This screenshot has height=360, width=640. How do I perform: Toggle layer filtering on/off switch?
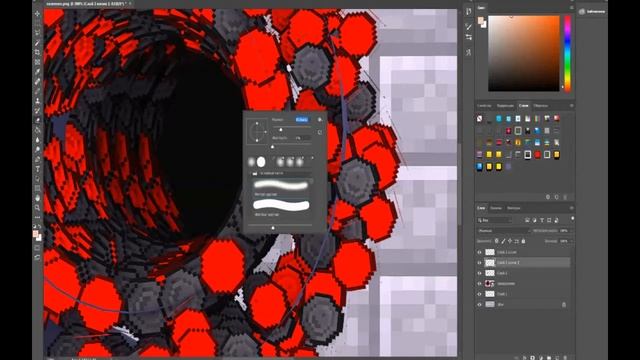pyautogui.click(x=573, y=219)
